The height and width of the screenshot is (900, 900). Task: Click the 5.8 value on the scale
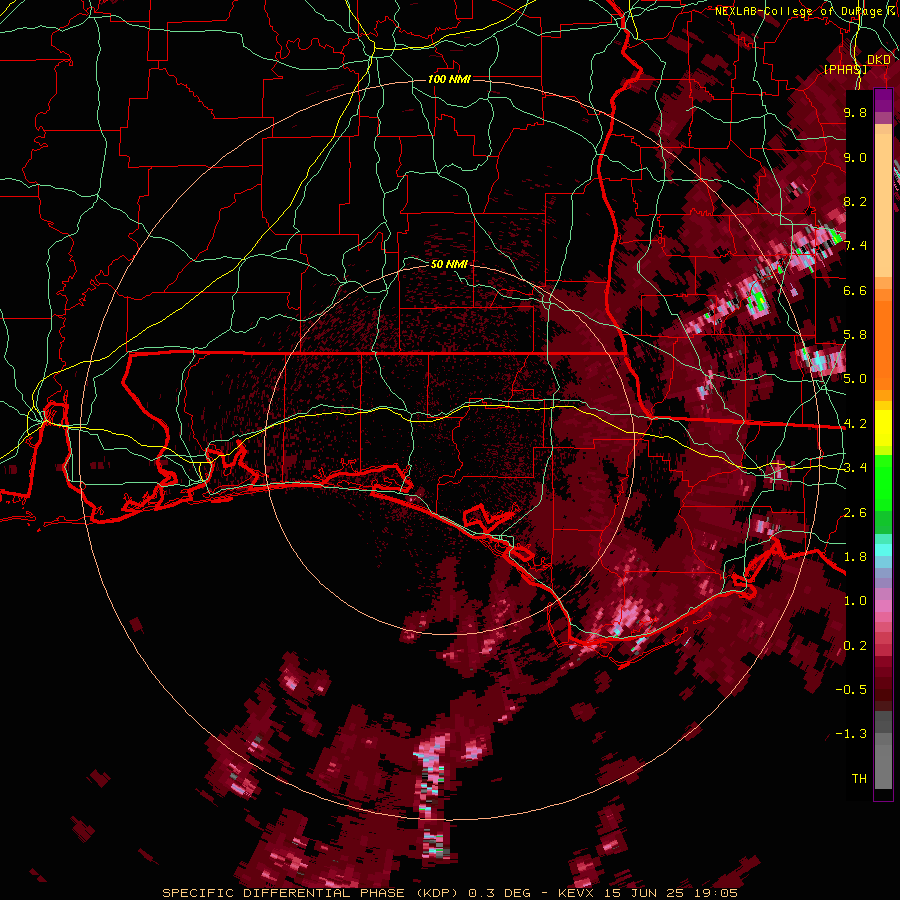tap(855, 335)
